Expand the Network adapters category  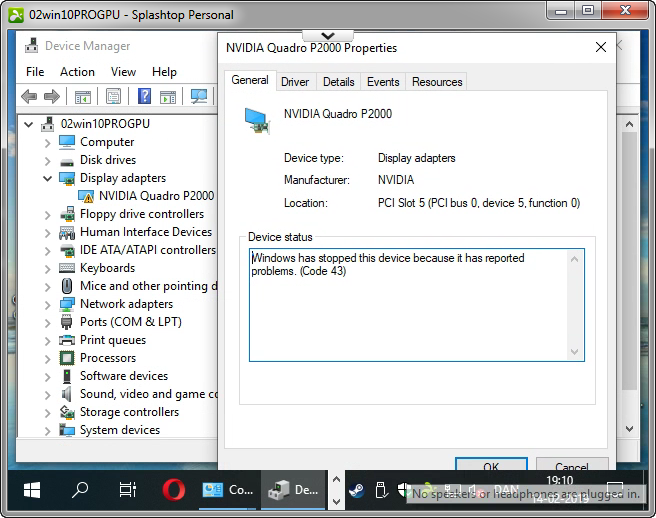(x=47, y=305)
